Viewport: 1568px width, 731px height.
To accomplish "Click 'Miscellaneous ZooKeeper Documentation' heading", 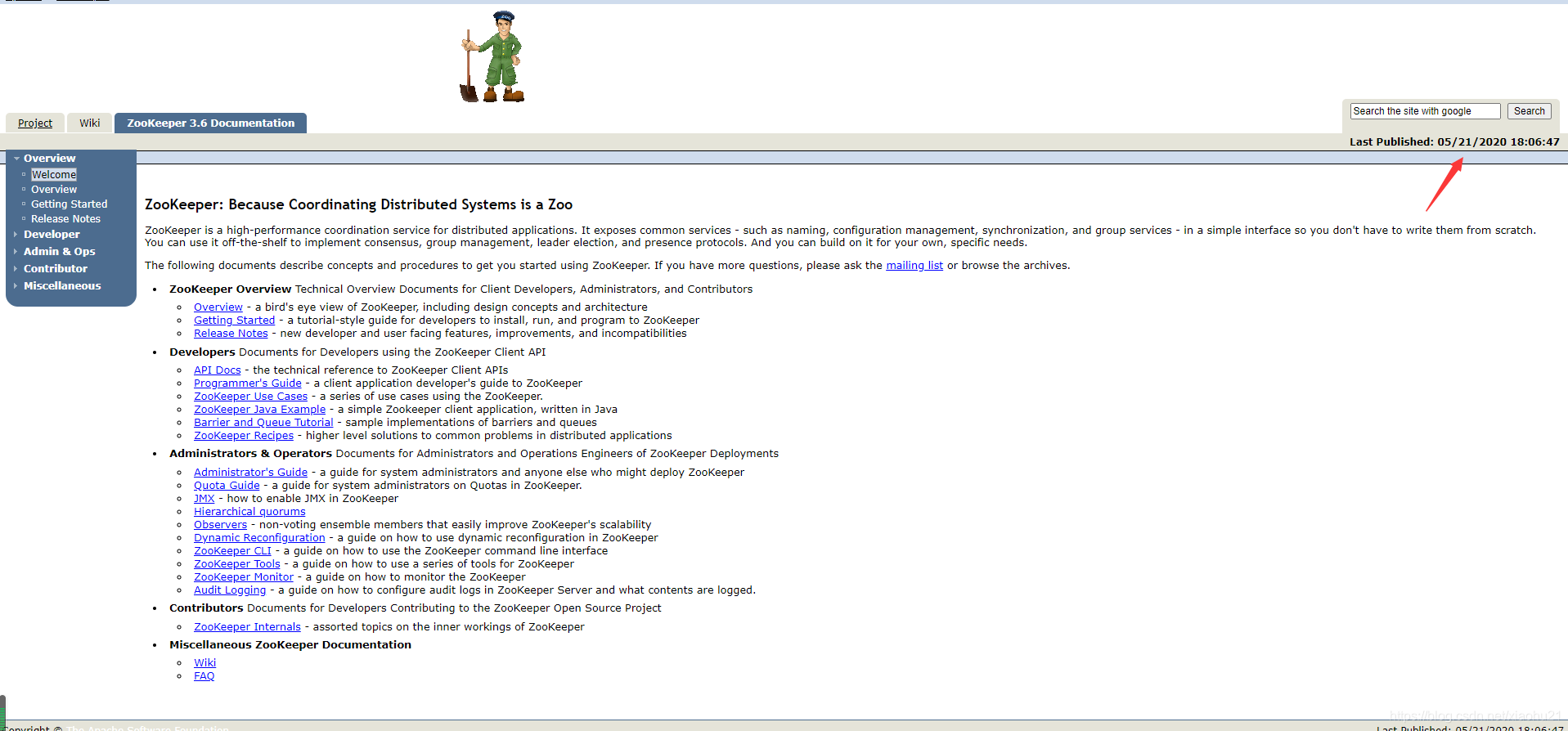I will [290, 645].
